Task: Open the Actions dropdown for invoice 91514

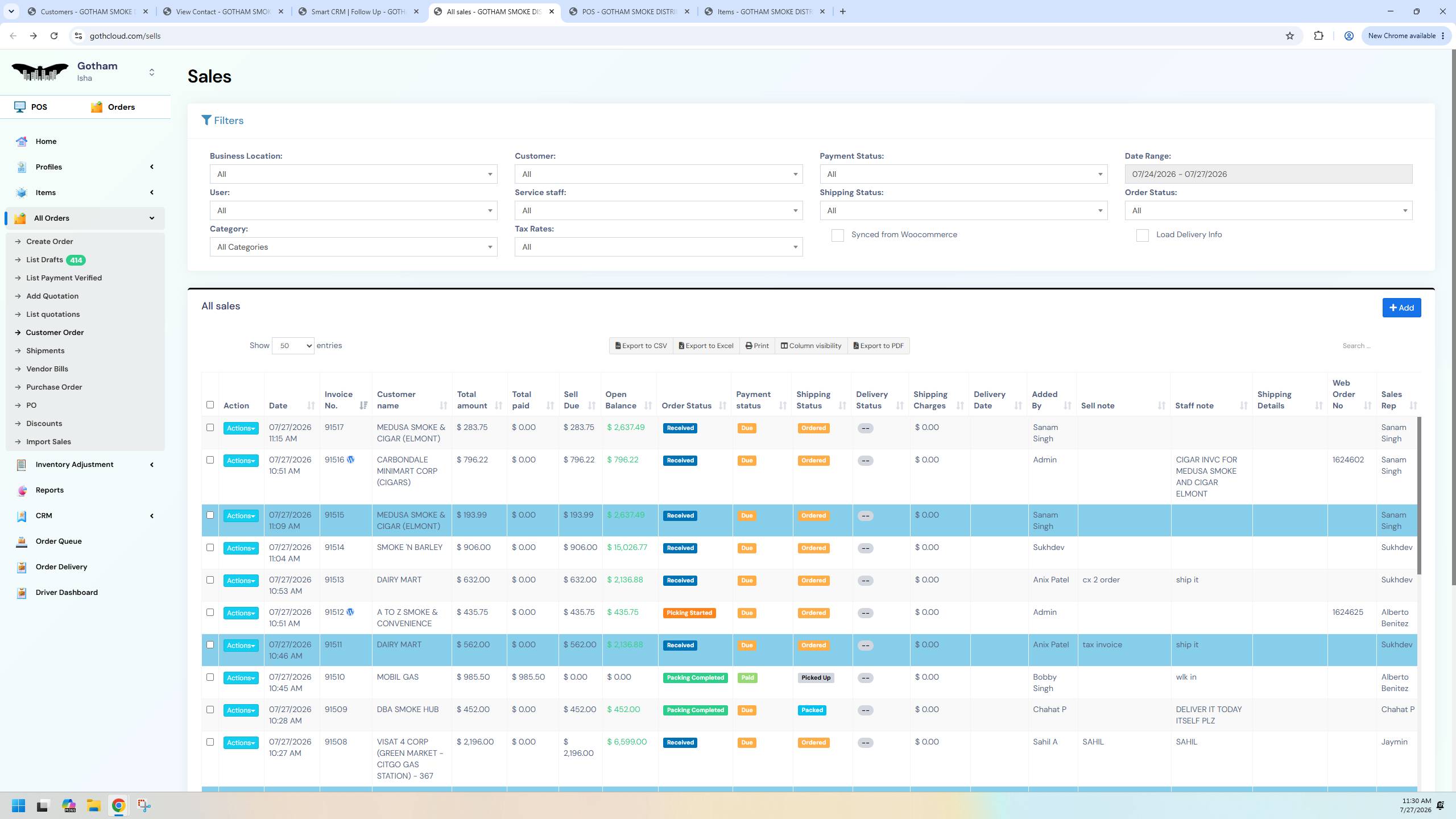Action: tap(241, 548)
